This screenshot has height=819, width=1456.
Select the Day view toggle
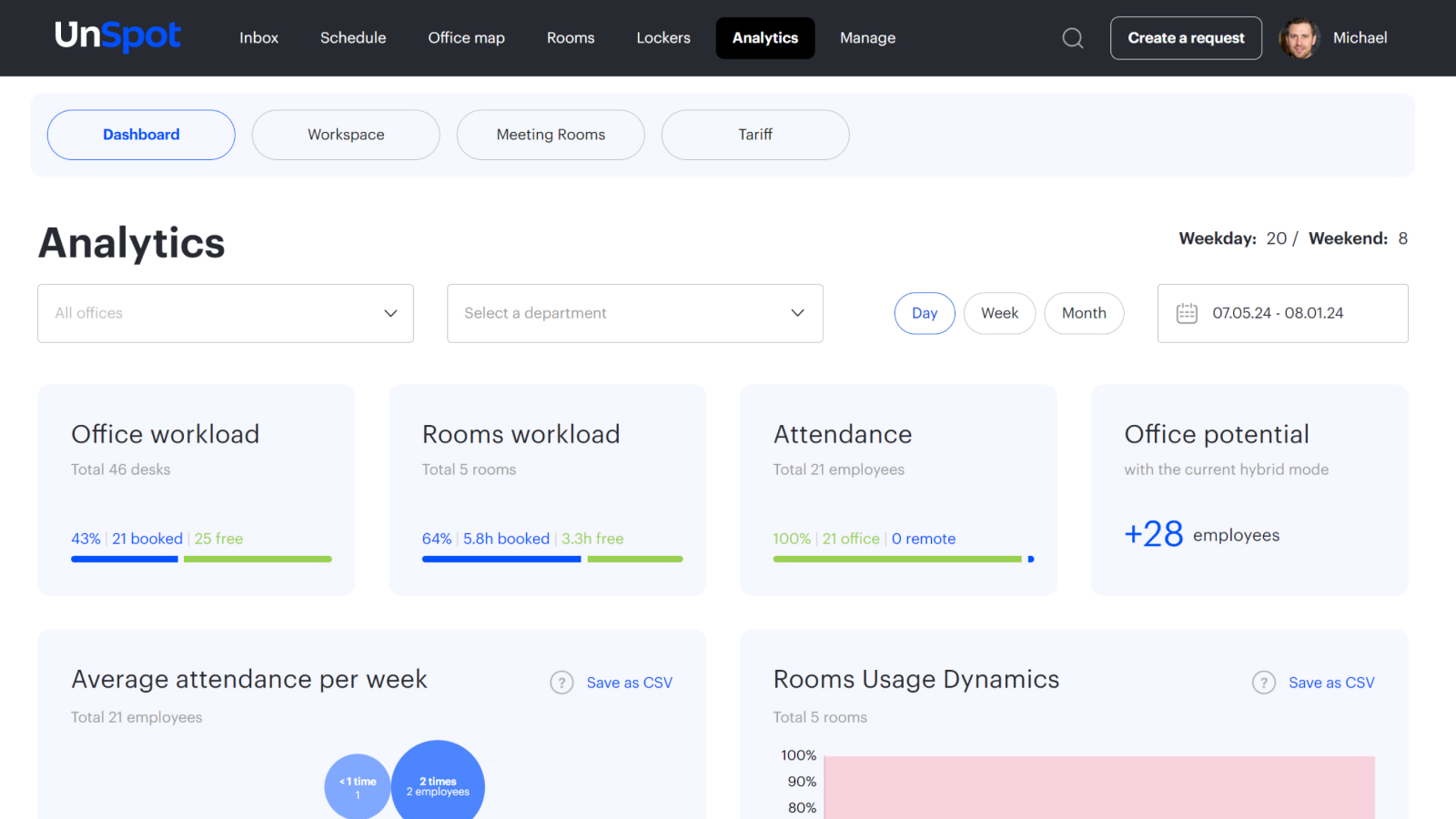coord(924,313)
